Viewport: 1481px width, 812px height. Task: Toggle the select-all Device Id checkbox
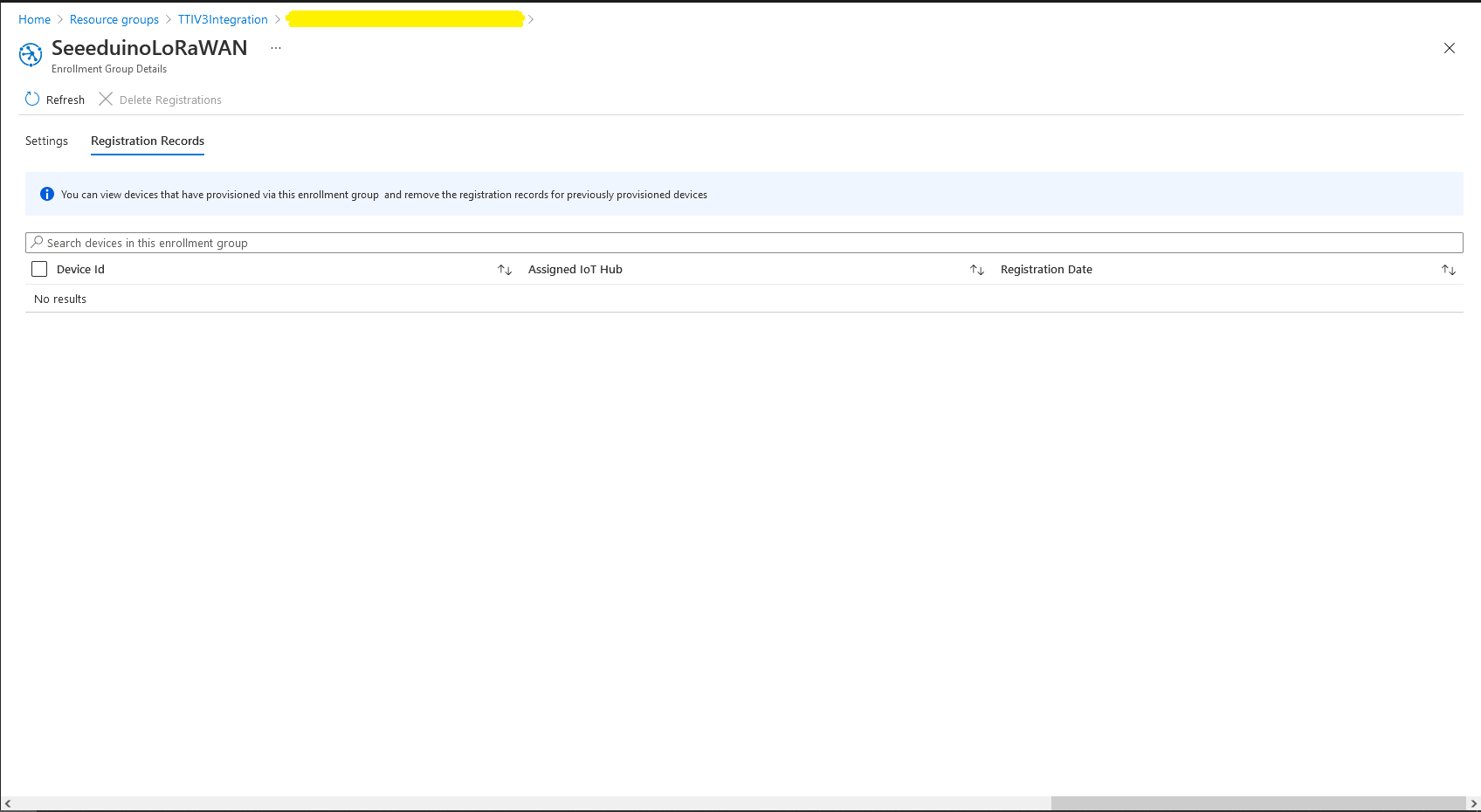tap(39, 269)
